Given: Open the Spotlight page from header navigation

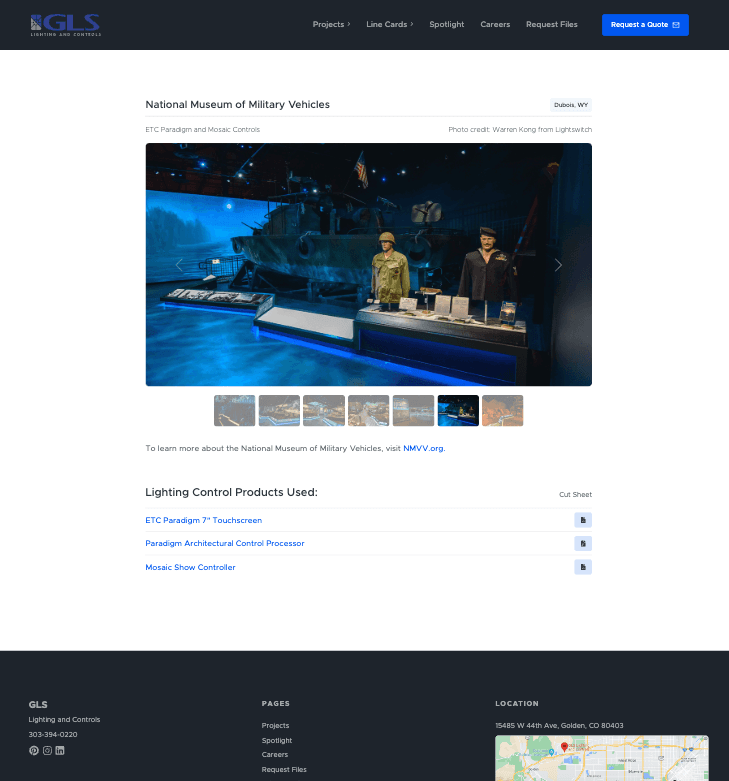Looking at the screenshot, I should (x=447, y=24).
